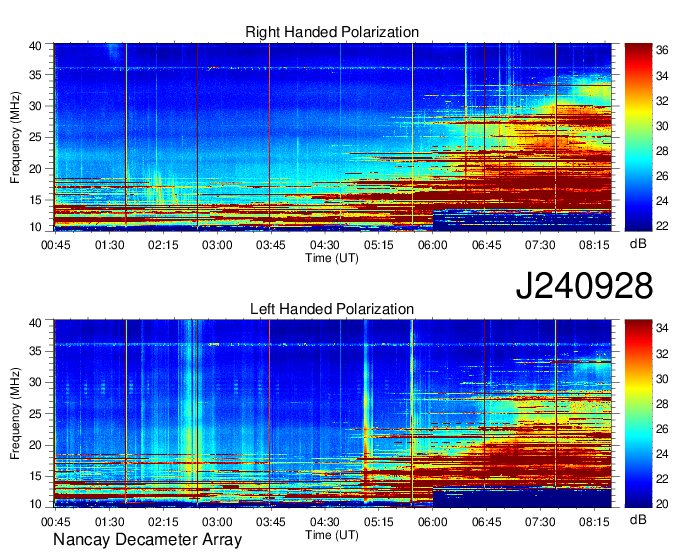Click the "Nancay Decameter Array" caption

(x=147, y=540)
